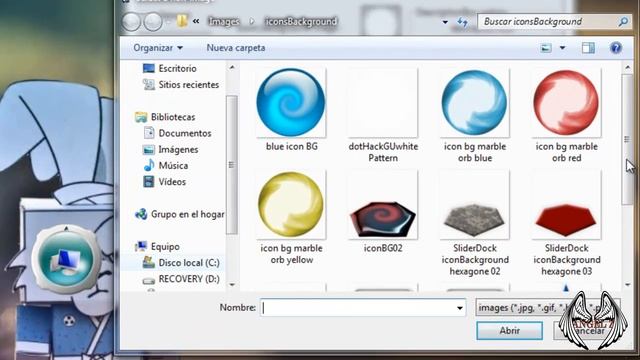Image resolution: width=640 pixels, height=360 pixels.
Task: Click the Grupo en el hogar icon
Action: point(141,214)
